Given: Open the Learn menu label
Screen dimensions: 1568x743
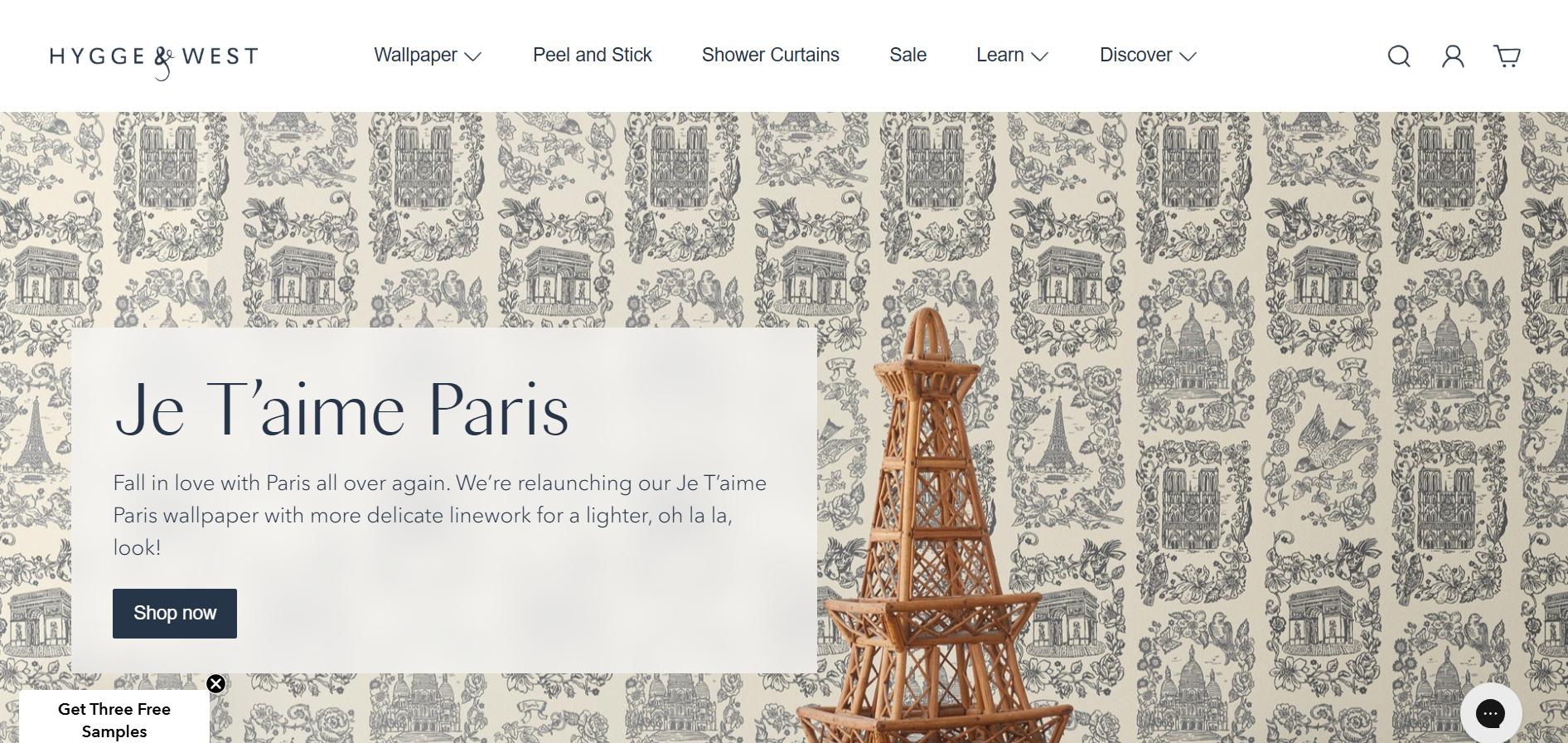Looking at the screenshot, I should coord(1000,55).
